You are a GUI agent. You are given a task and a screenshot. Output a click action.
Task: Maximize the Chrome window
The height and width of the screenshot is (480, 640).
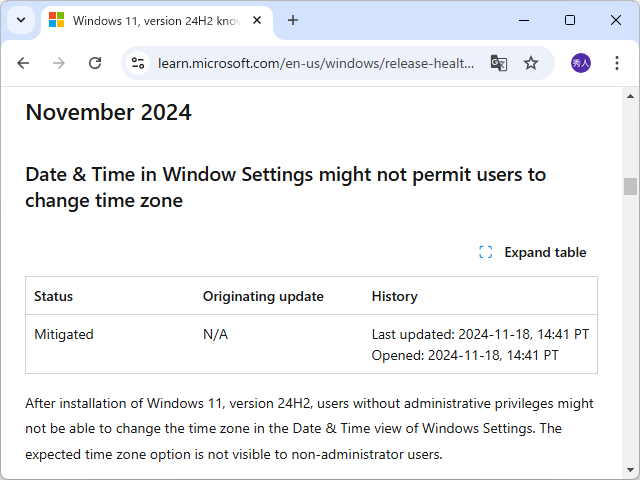click(570, 20)
